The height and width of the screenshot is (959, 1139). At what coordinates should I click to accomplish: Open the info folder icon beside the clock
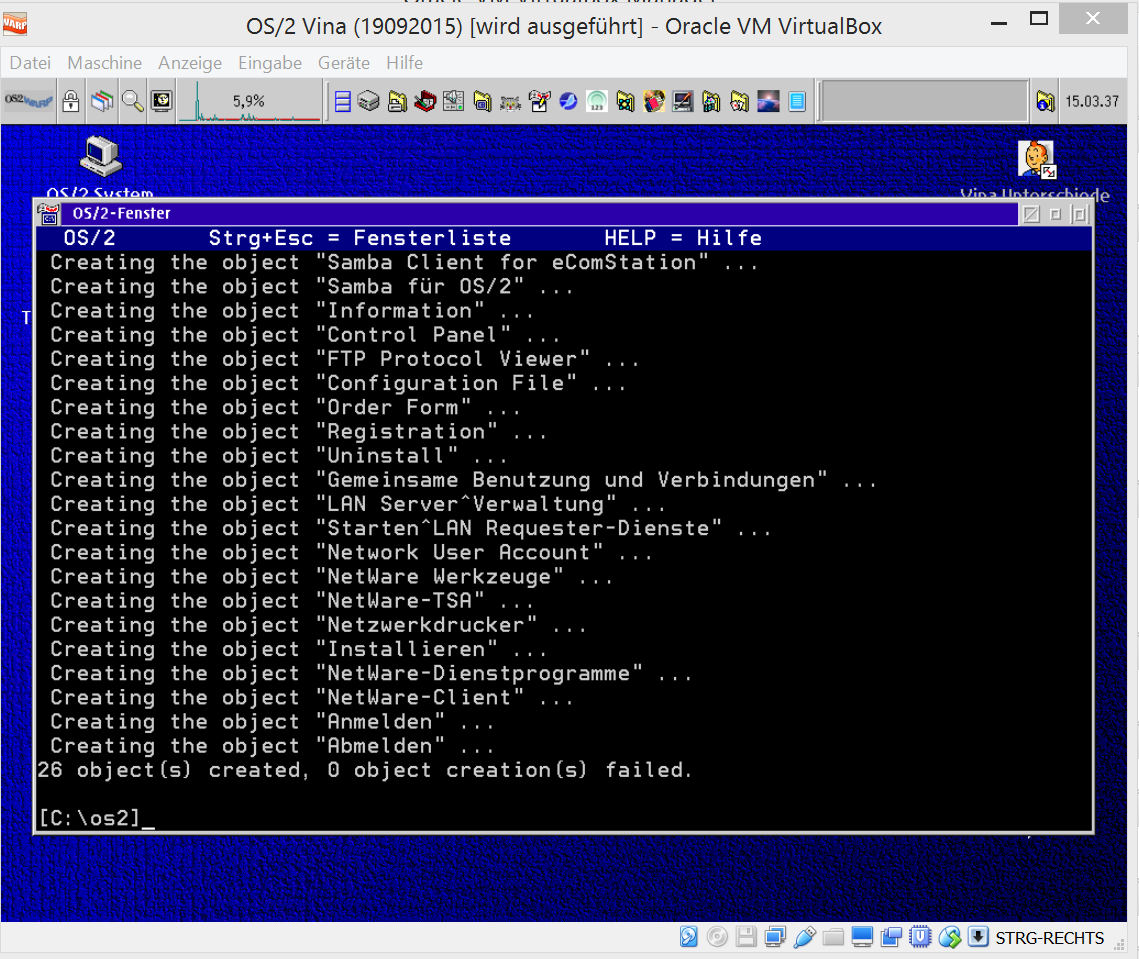(1045, 101)
